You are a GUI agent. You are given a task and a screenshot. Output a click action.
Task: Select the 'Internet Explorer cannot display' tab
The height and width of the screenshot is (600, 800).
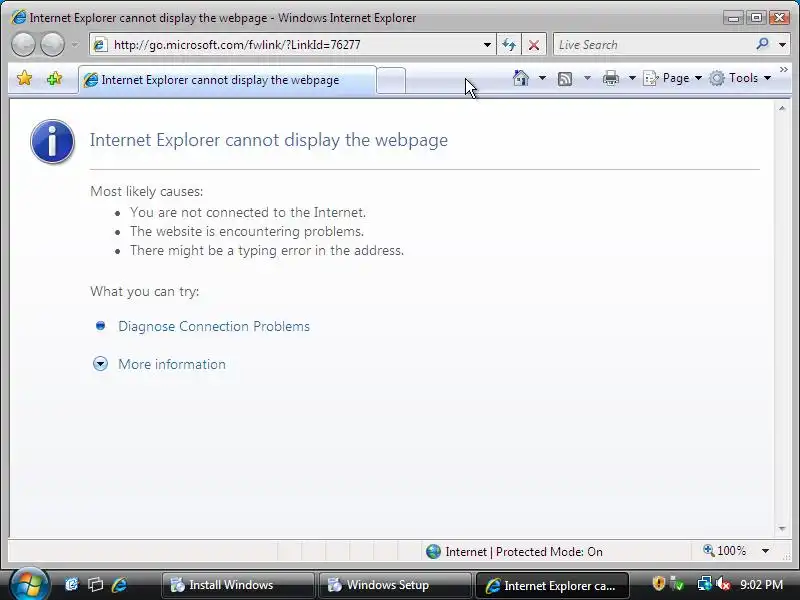pos(227,80)
